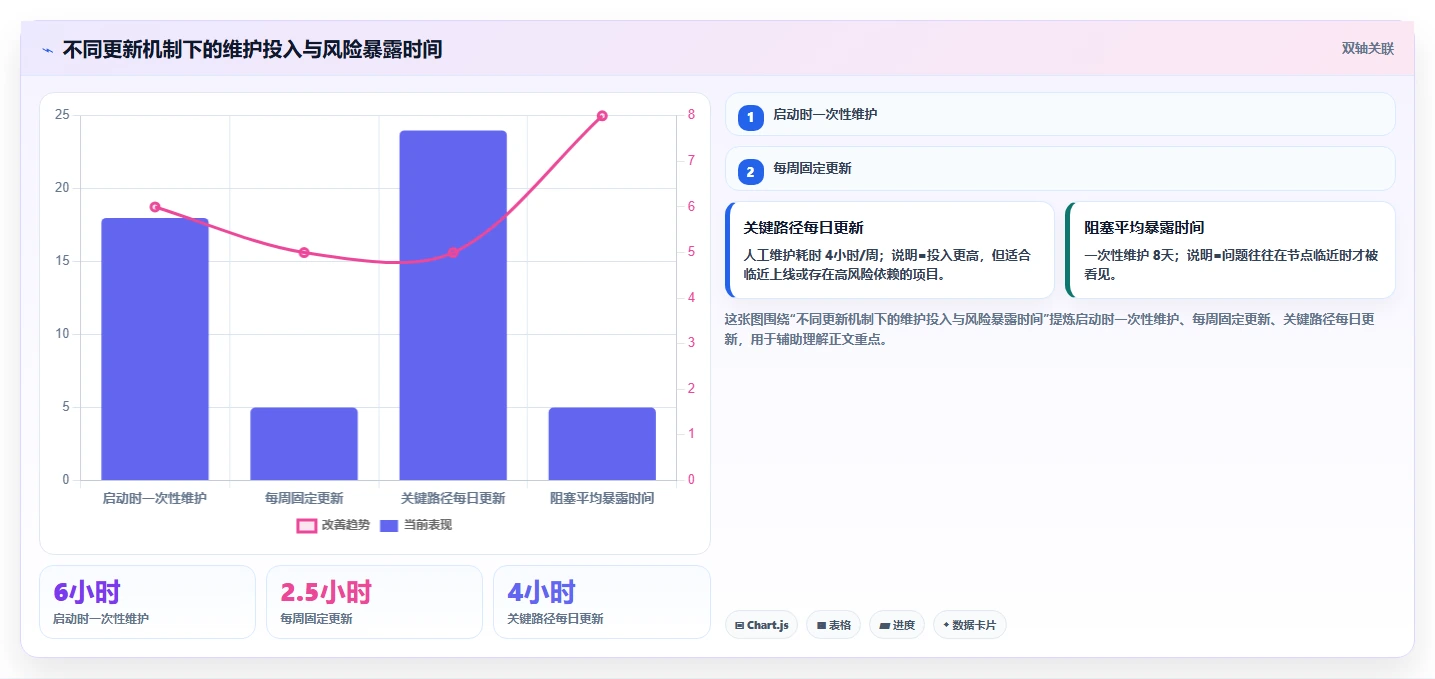
Task: Select the 每周固定更新 list item text
Action: pos(812,168)
